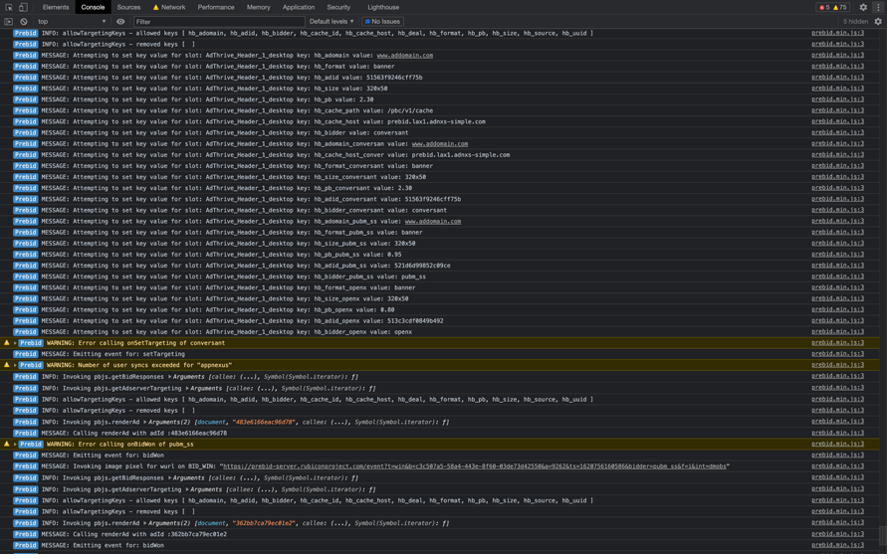Create a live expression via the eye icon
The height and width of the screenshot is (559, 892).
(121, 21)
